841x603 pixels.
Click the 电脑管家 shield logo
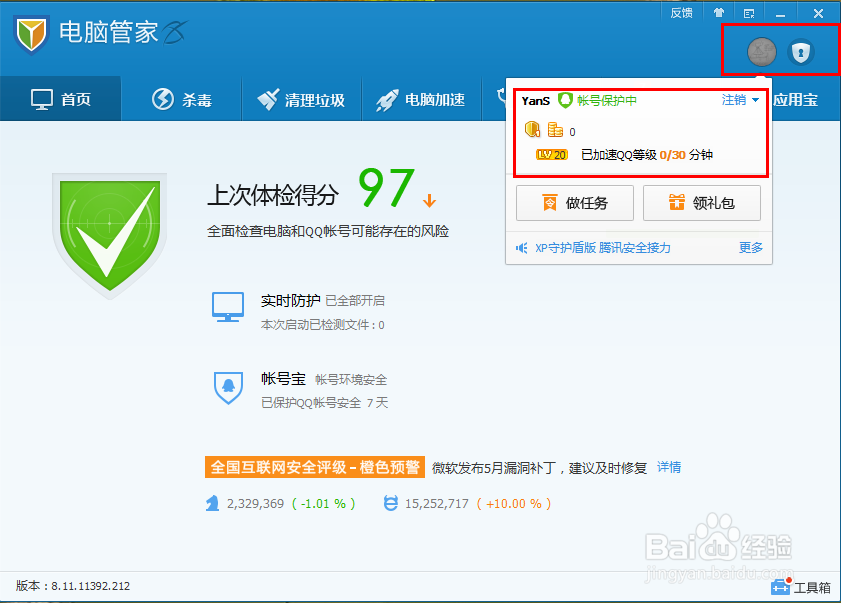(31, 34)
